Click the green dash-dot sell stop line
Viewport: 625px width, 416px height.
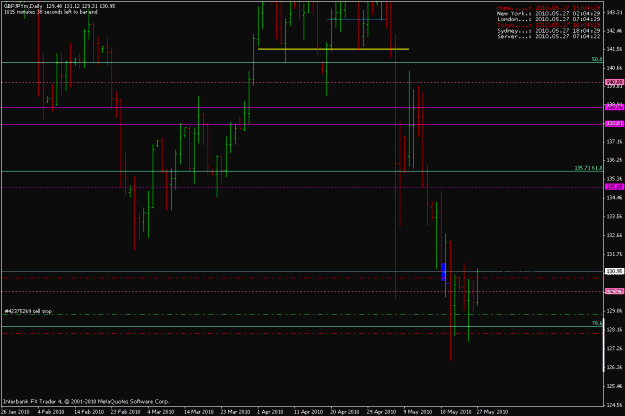tap(301, 315)
